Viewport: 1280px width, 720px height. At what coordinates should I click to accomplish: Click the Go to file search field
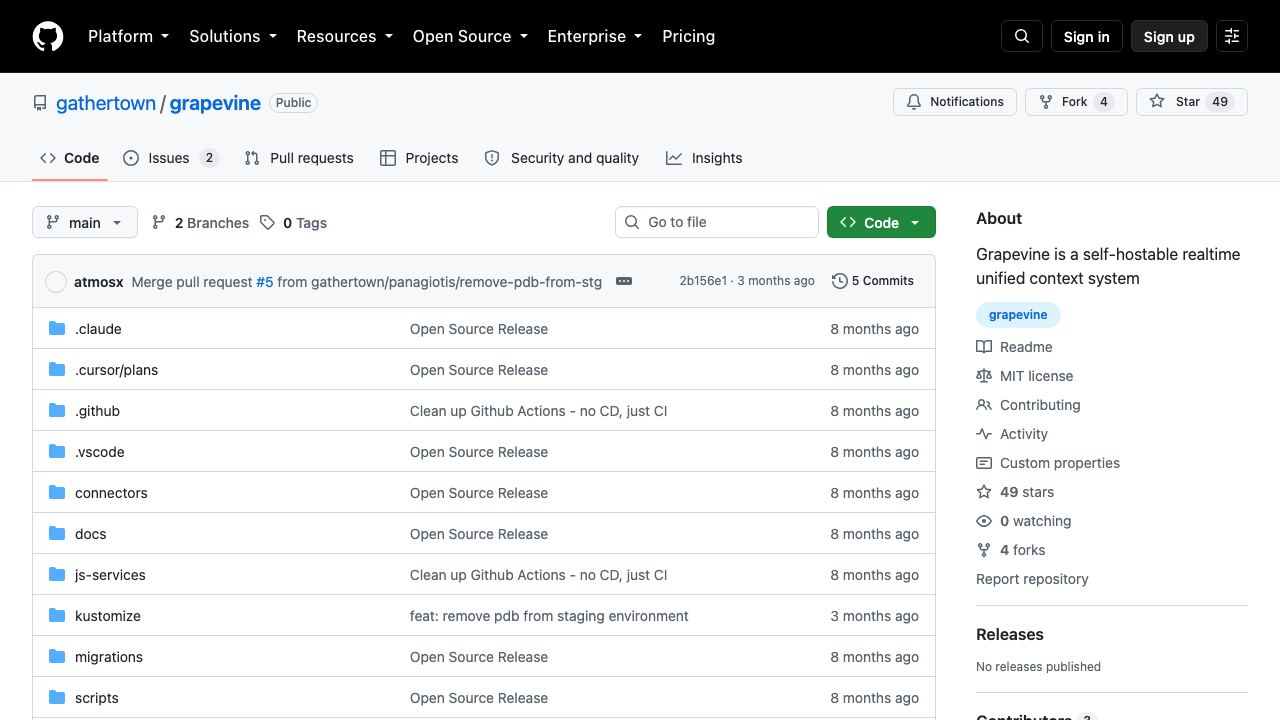pyautogui.click(x=717, y=222)
